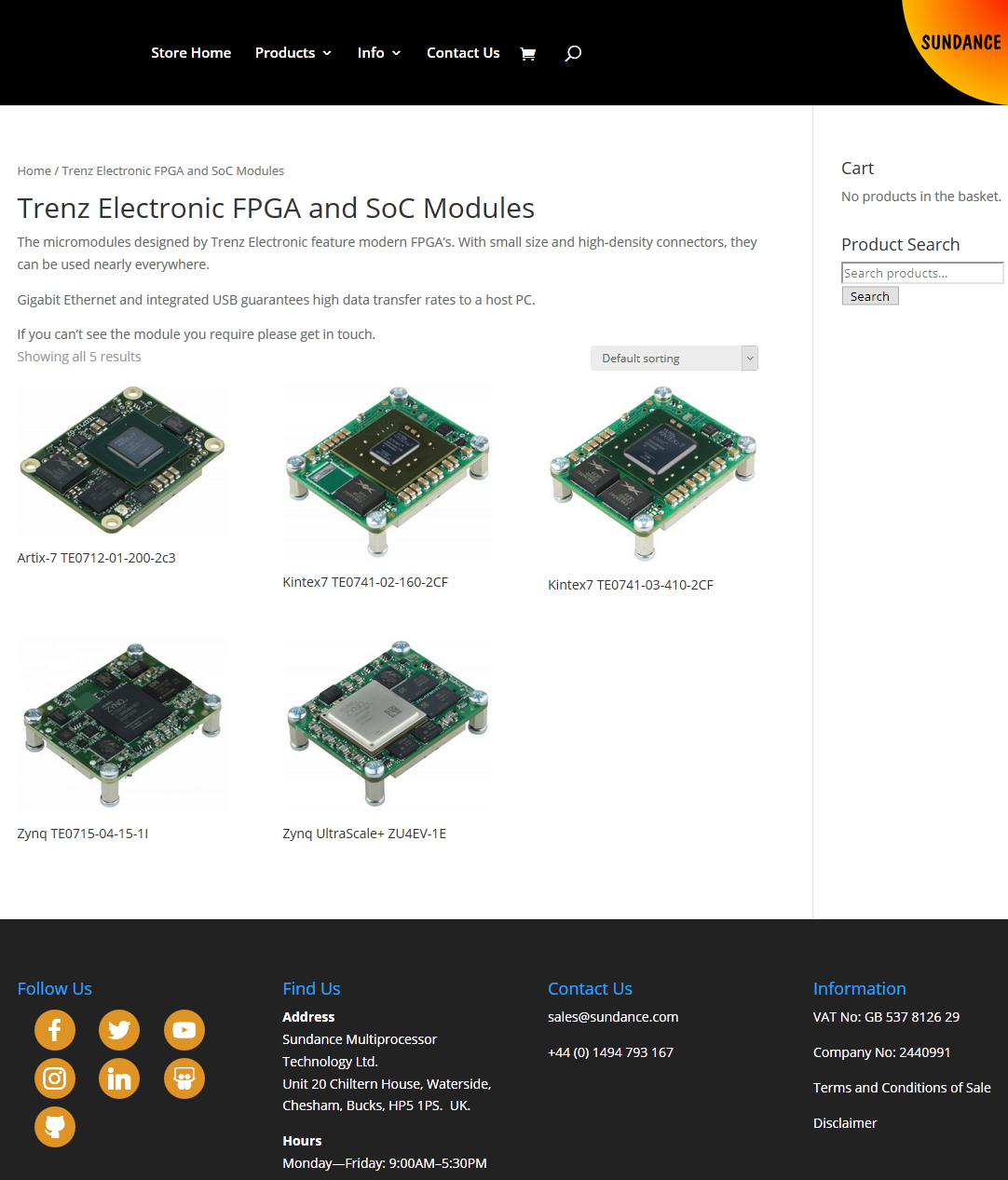The width and height of the screenshot is (1008, 1180).
Task: Open Terms and Conditions of Sale
Action: 902,1088
